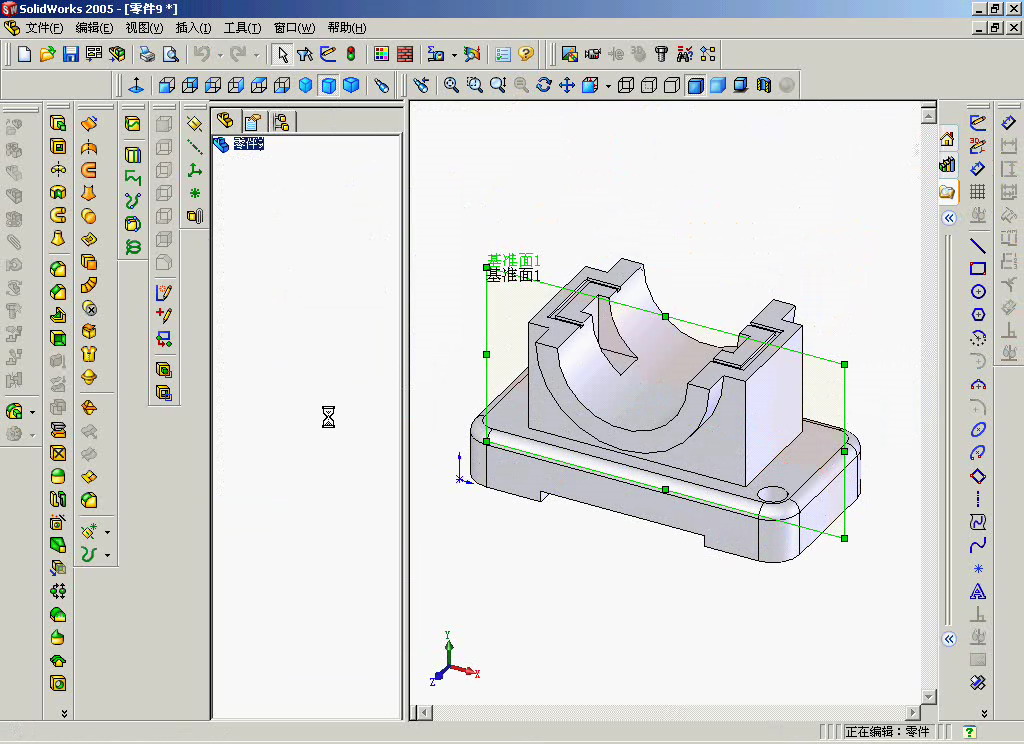The width and height of the screenshot is (1024, 744).
Task: Open the 工具(T) menu
Action: [242, 27]
